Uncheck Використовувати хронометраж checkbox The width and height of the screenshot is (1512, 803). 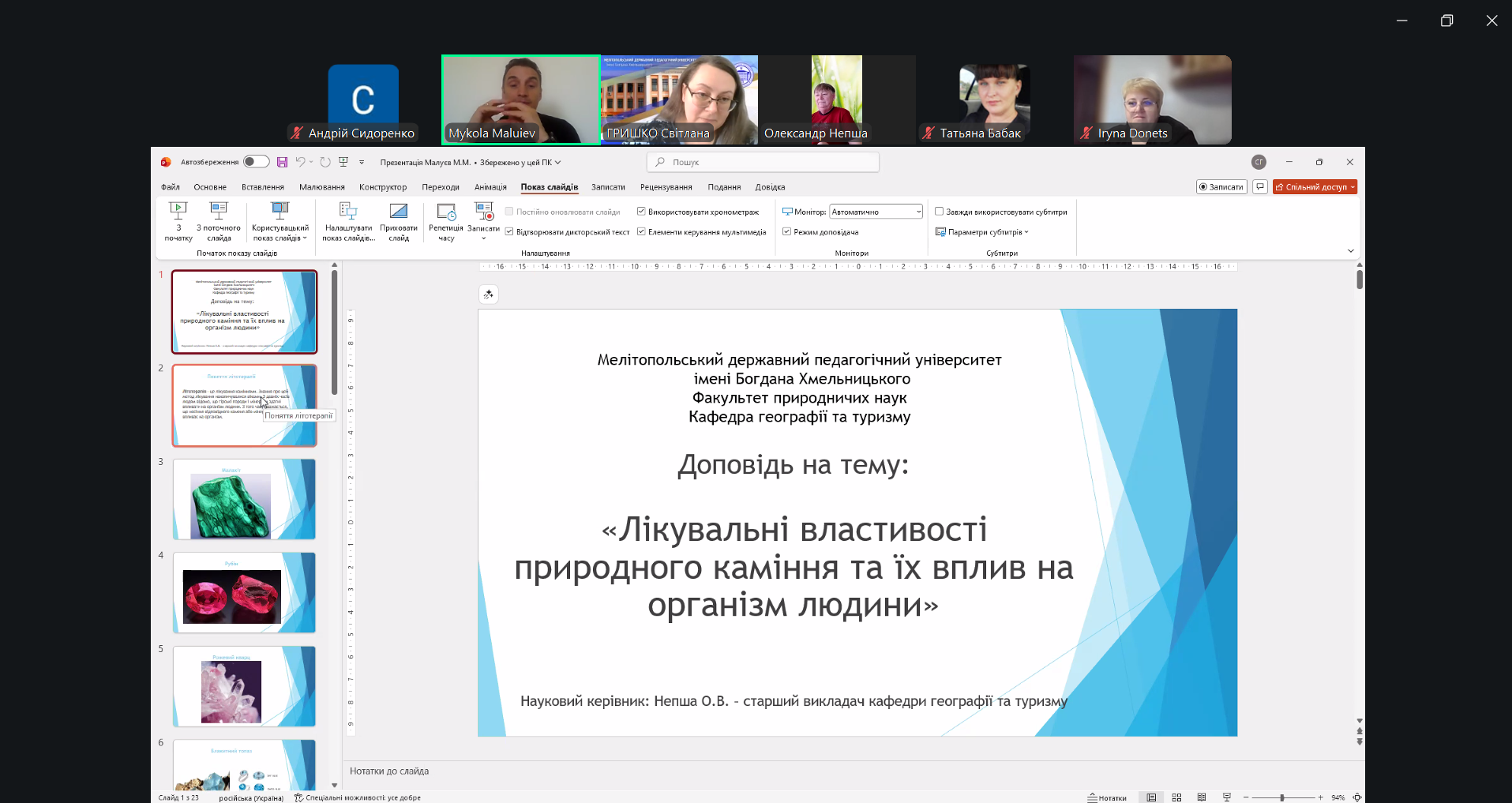coord(641,212)
